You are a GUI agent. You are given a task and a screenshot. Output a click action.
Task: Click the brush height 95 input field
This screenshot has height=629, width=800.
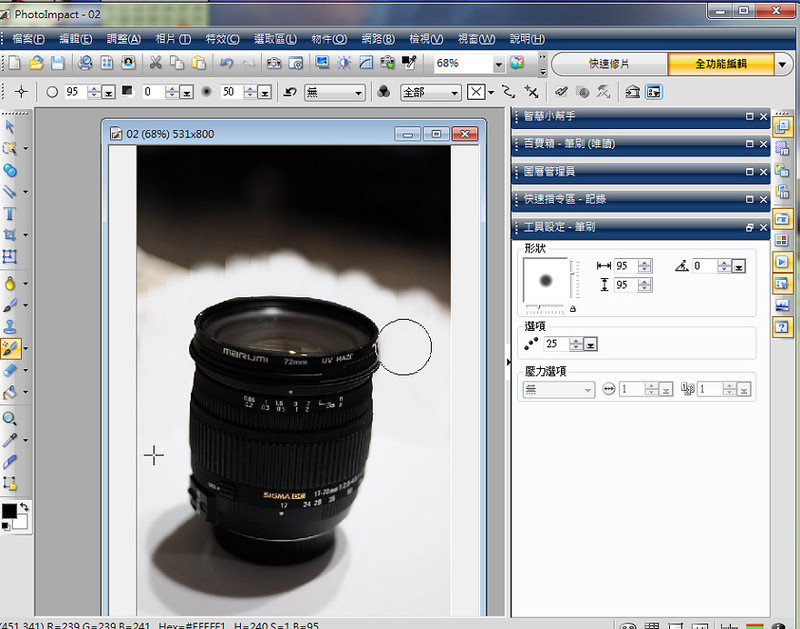(x=626, y=285)
